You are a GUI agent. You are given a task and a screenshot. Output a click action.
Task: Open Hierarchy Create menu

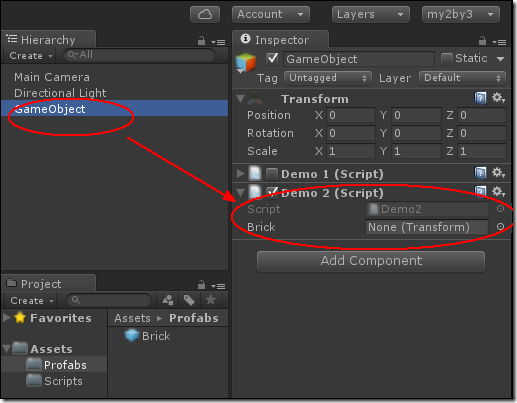(30, 55)
